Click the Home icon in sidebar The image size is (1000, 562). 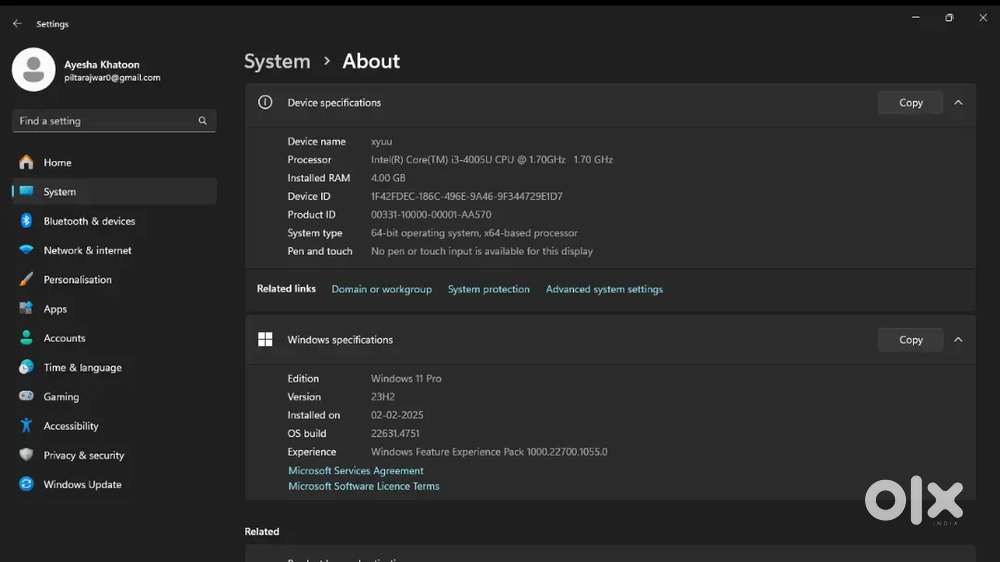pyautogui.click(x=26, y=162)
